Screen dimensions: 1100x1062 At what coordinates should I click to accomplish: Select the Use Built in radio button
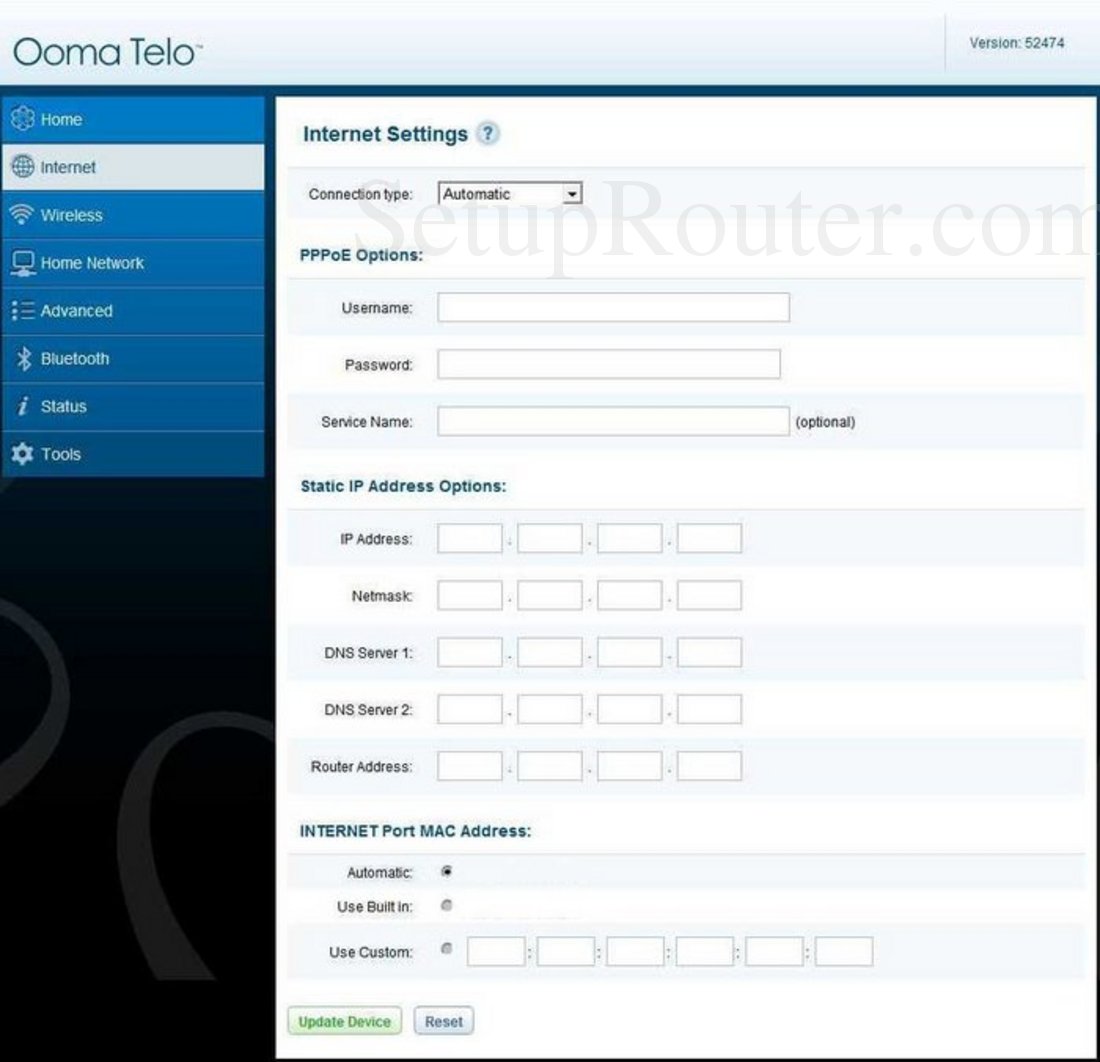coord(446,906)
